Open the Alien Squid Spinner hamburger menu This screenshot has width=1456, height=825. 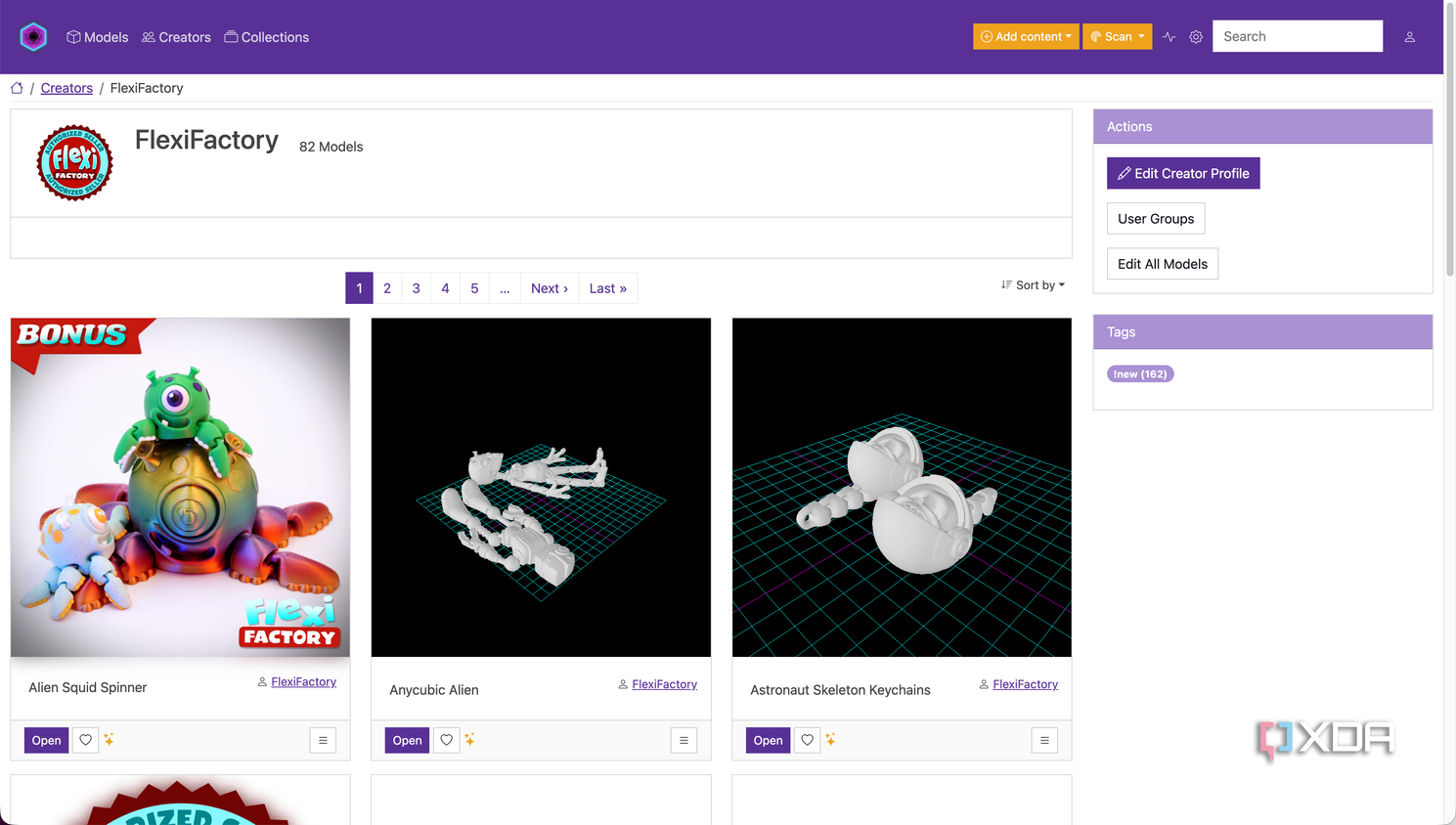point(323,740)
